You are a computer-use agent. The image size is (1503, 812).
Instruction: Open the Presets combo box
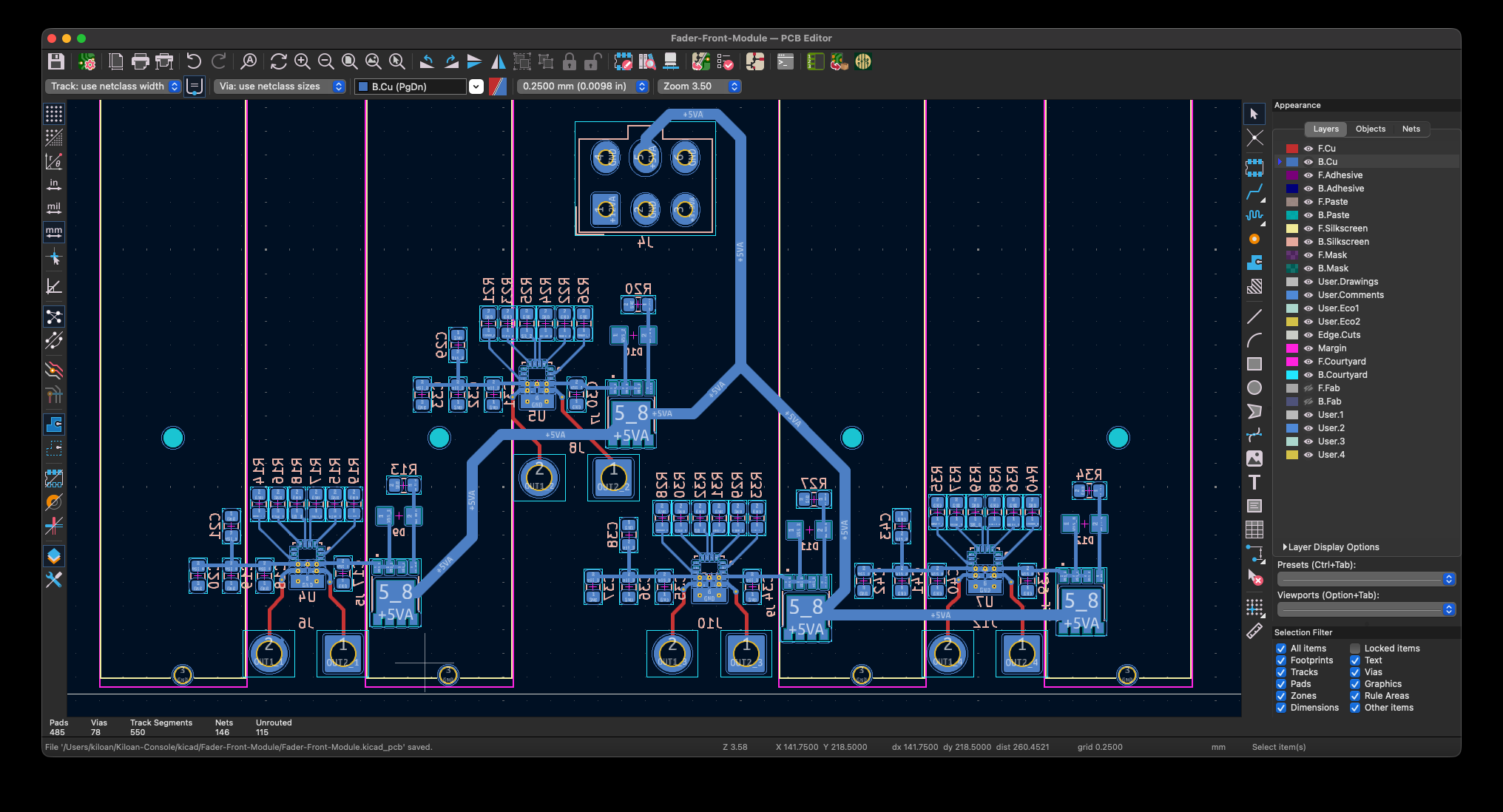pyautogui.click(x=1366, y=579)
